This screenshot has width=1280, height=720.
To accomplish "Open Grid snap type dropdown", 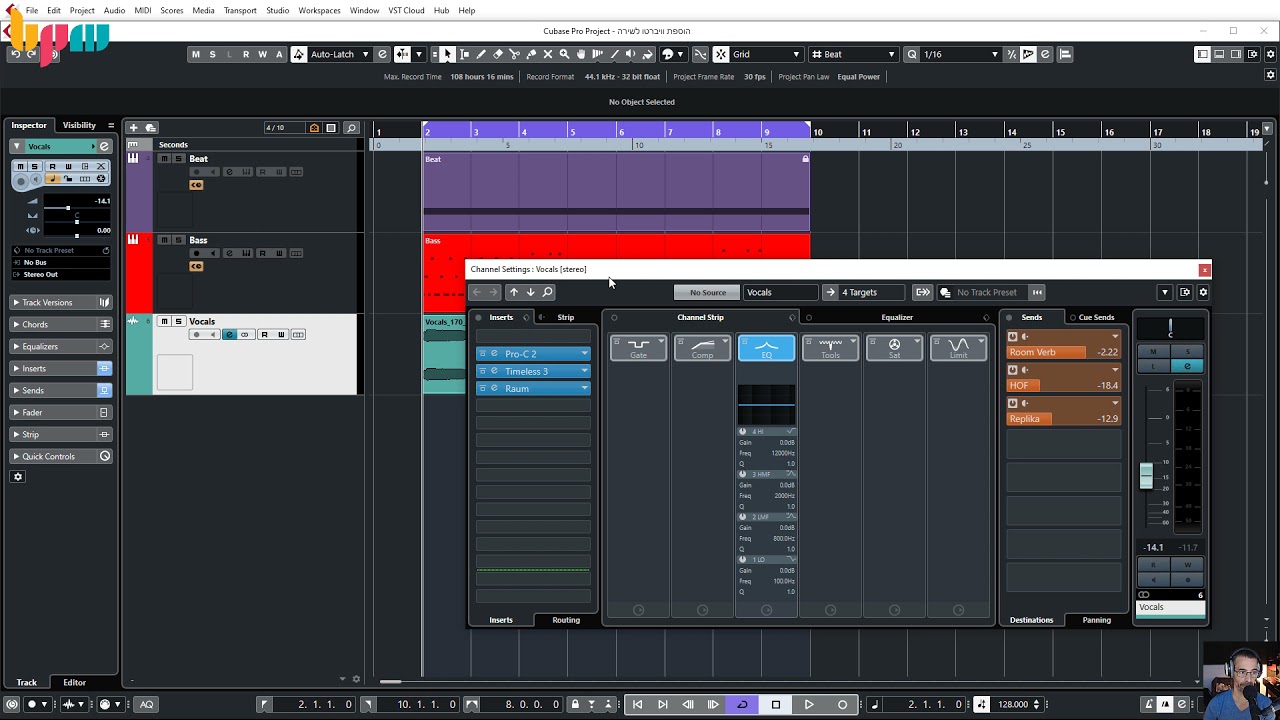I will (x=766, y=54).
